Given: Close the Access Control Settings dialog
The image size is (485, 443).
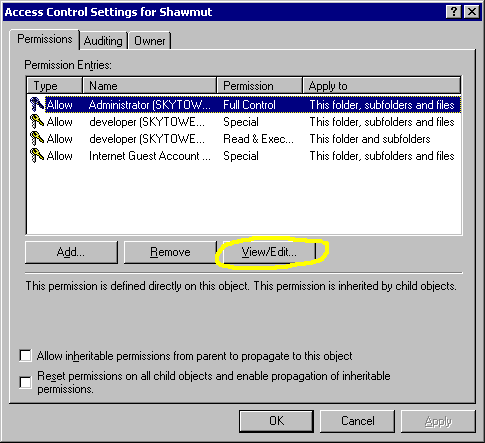Looking at the screenshot, I should click(472, 12).
